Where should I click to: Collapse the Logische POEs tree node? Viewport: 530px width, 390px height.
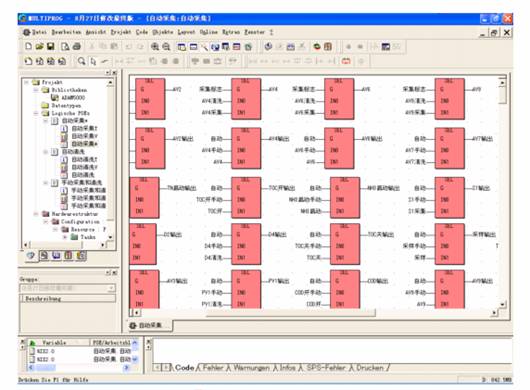coord(36,113)
